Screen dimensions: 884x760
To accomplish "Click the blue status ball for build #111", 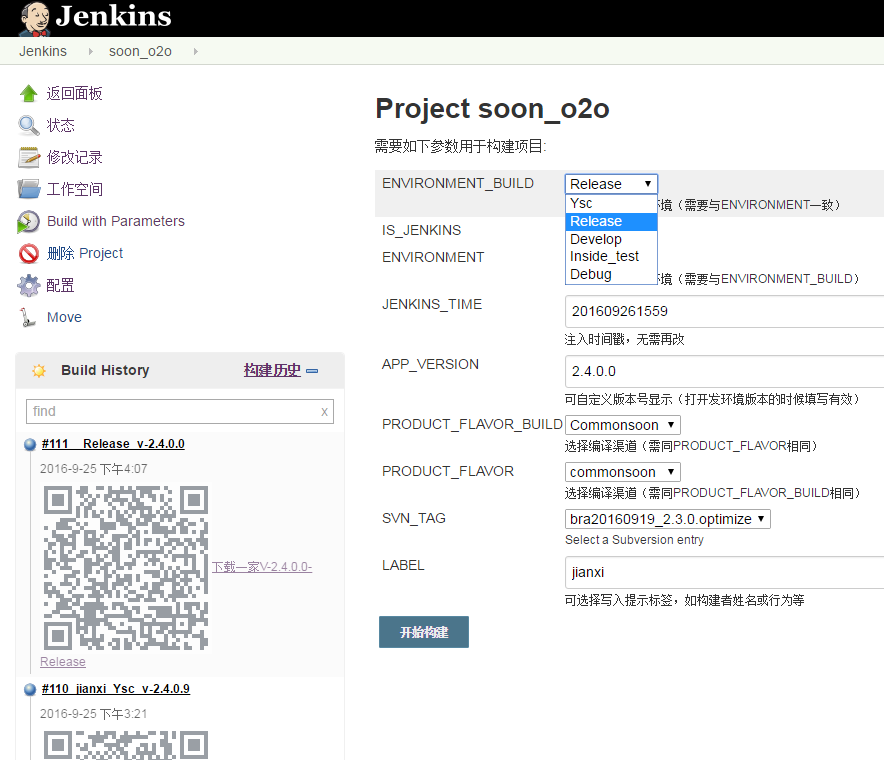I will point(30,444).
